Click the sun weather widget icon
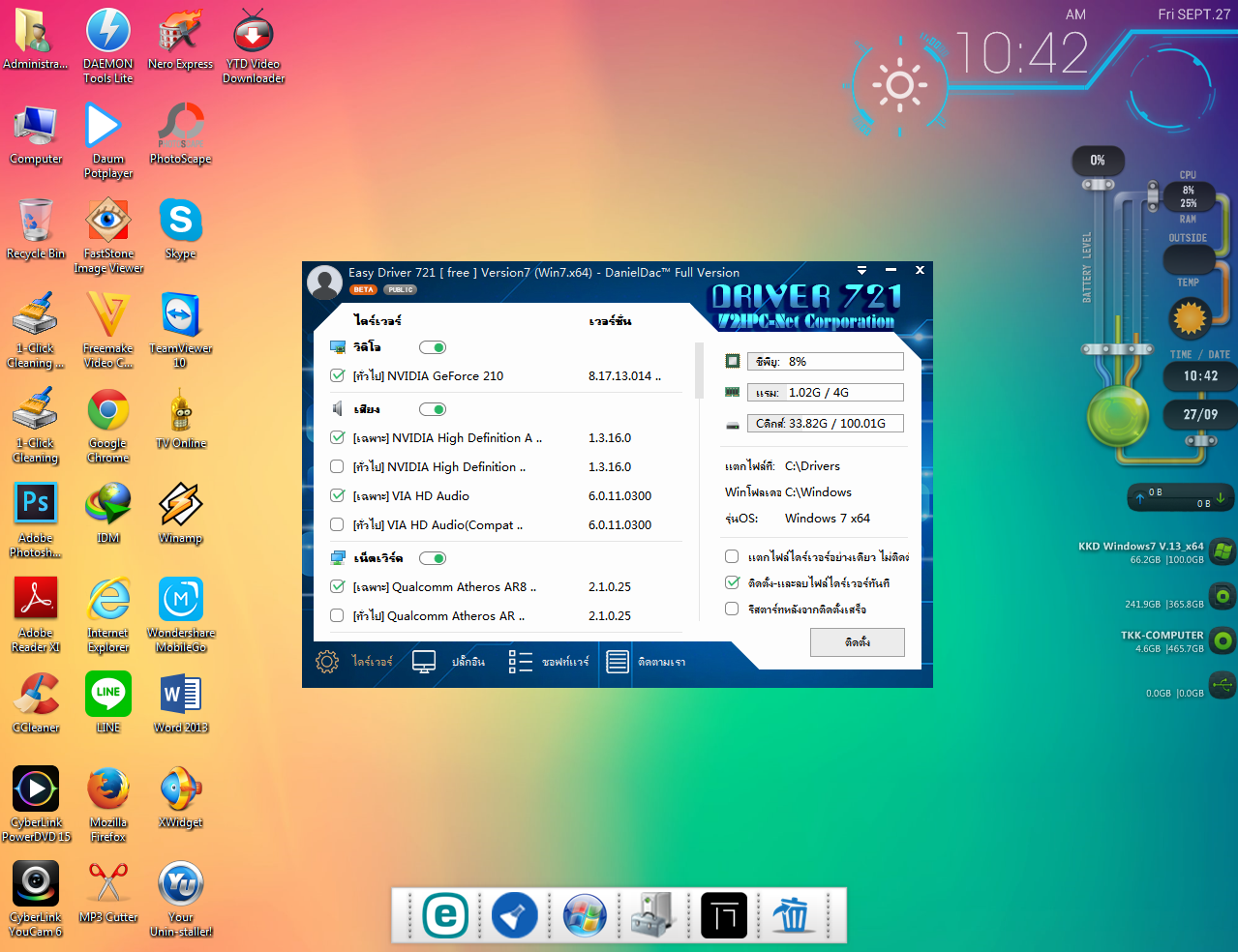 coord(899,85)
